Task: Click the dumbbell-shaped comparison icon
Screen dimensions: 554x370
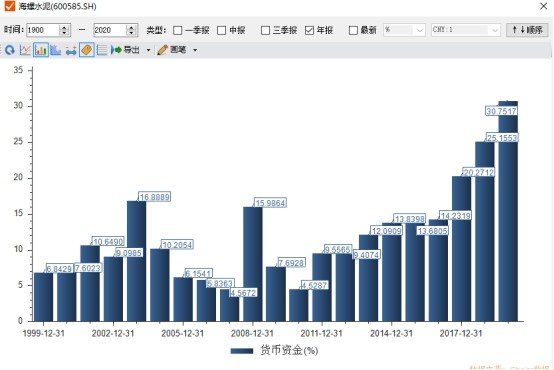Action: tap(71, 51)
